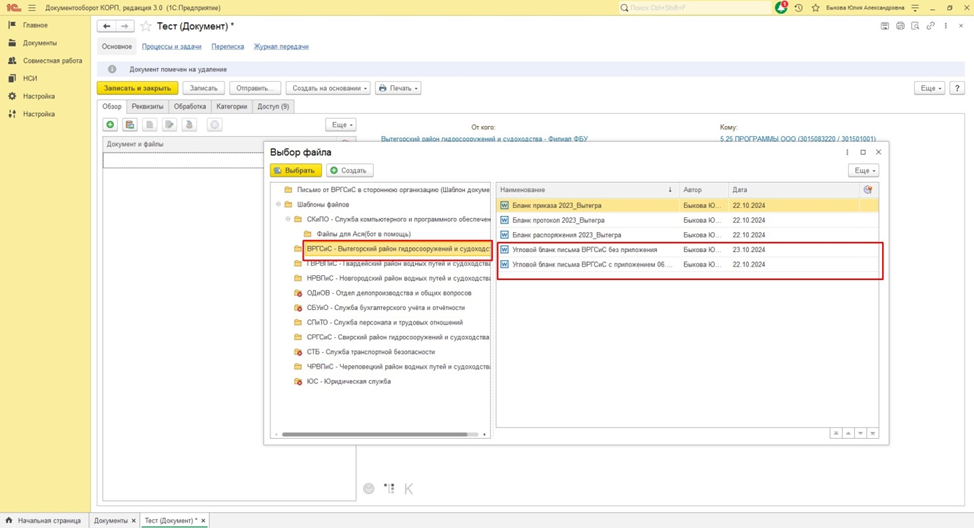
Task: Click the K icon below the file panel
Action: point(408,489)
